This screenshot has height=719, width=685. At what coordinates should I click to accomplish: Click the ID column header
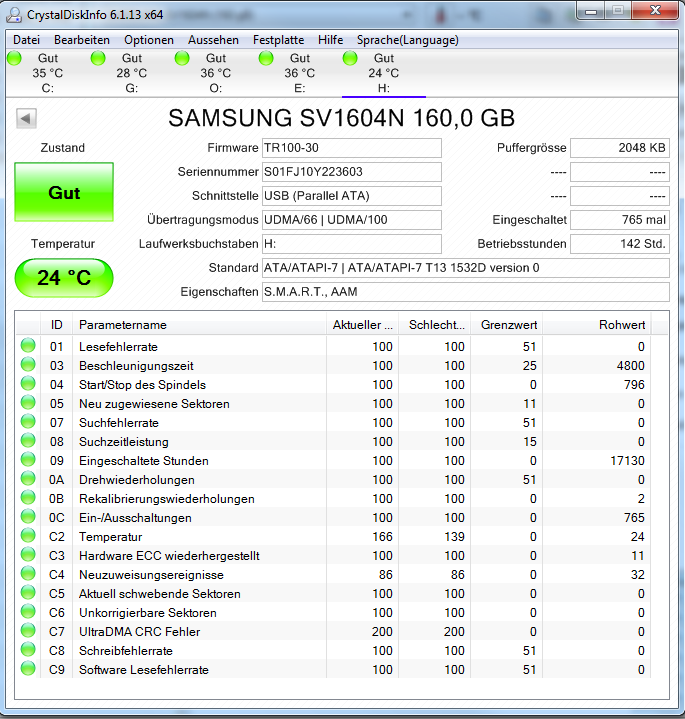(x=56, y=325)
